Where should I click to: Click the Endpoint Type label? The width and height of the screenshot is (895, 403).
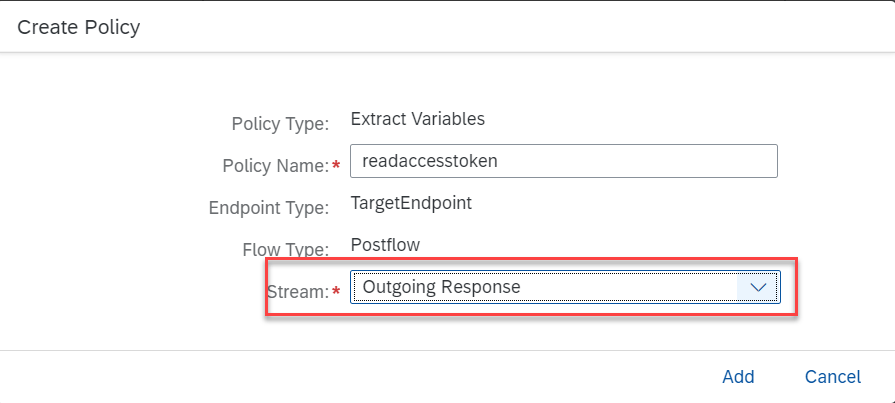268,208
